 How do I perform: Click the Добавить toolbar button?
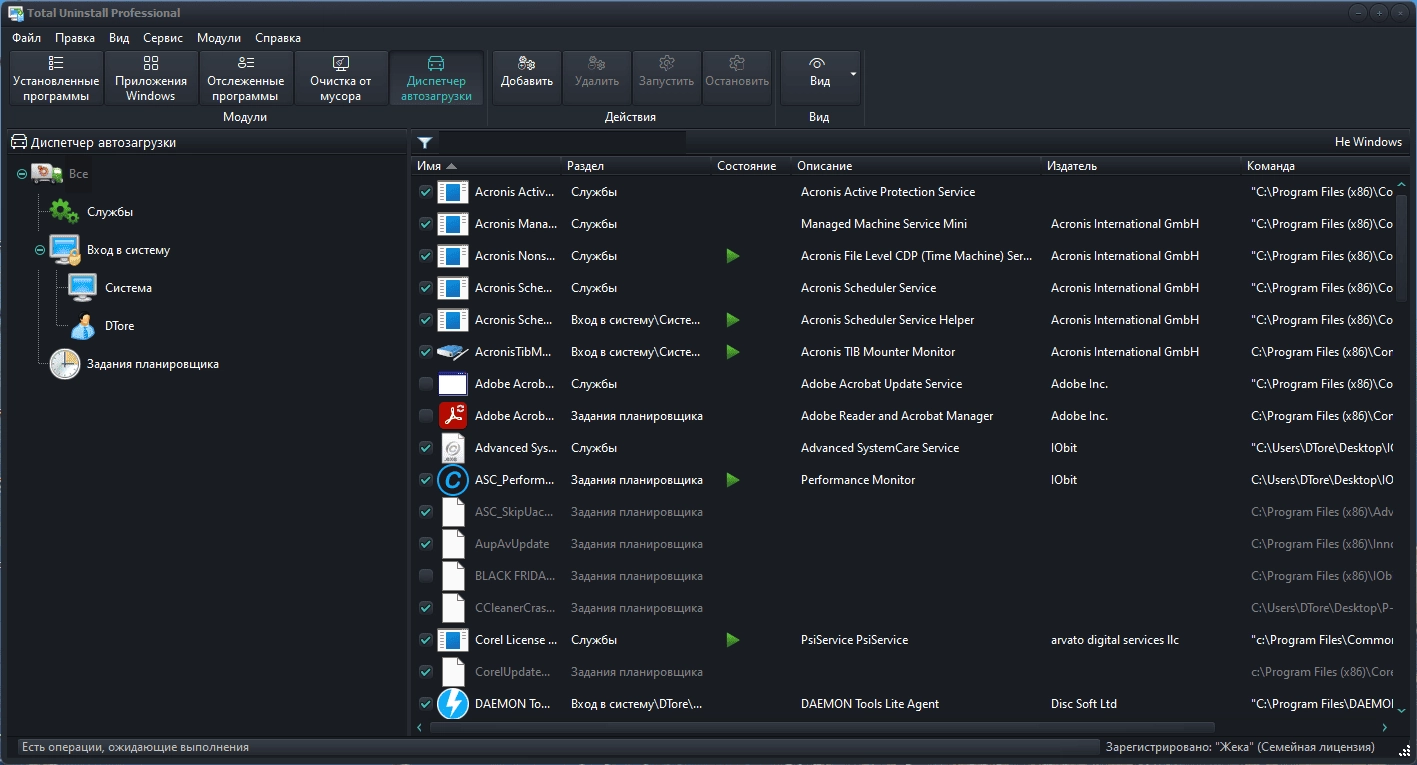pyautogui.click(x=527, y=78)
